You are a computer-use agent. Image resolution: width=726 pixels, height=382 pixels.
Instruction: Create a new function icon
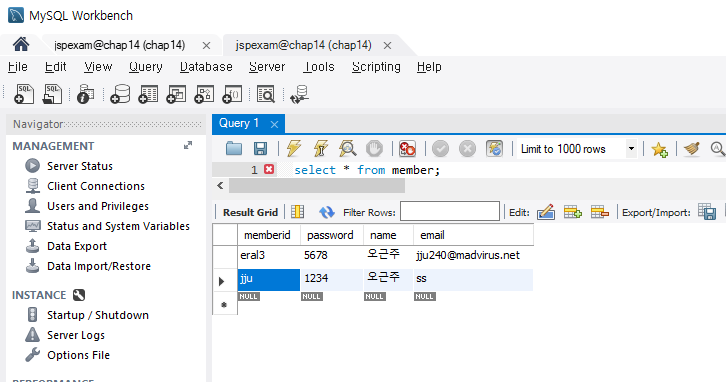(x=232, y=94)
